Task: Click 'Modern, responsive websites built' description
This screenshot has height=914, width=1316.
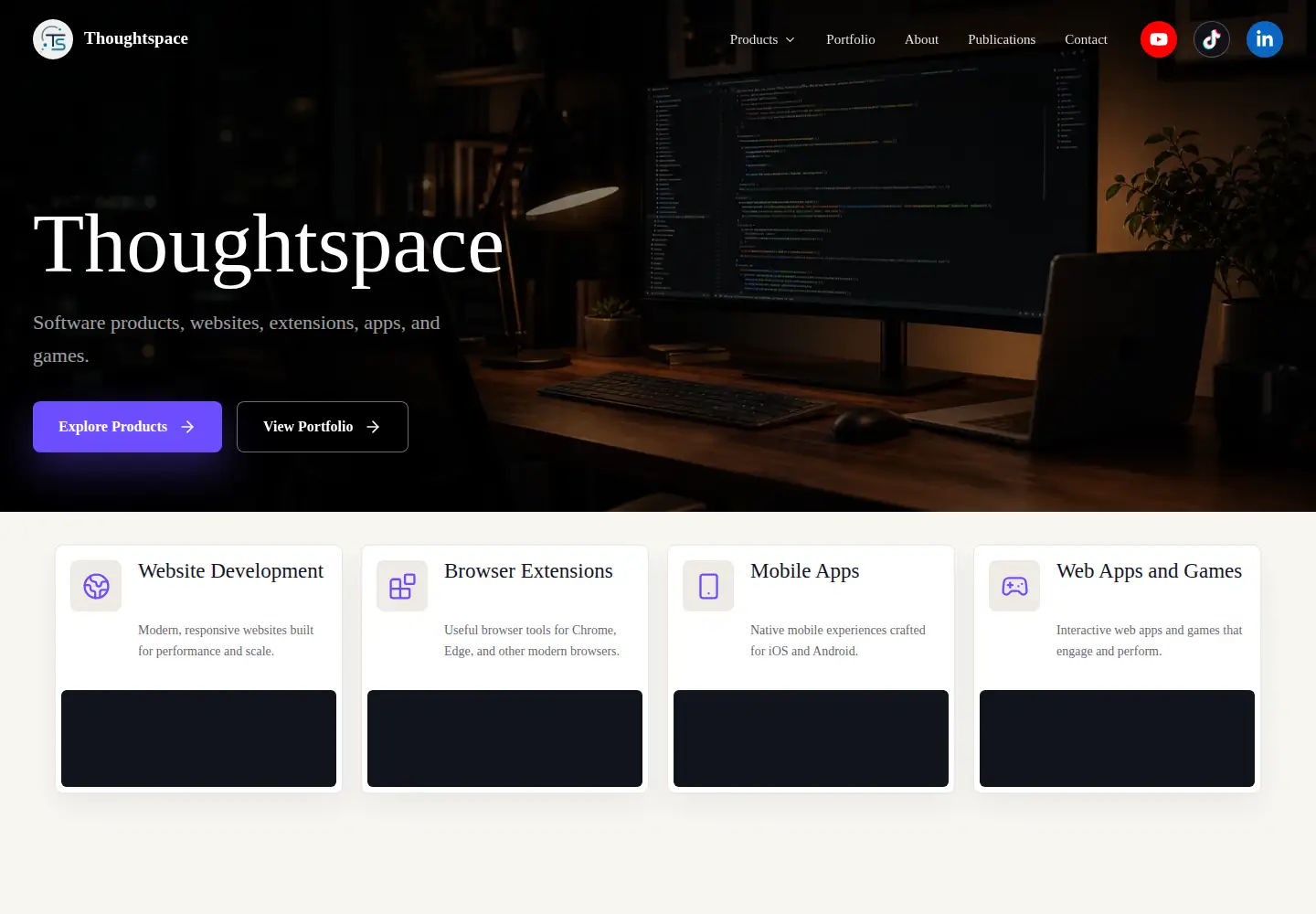Action: pyautogui.click(x=226, y=641)
